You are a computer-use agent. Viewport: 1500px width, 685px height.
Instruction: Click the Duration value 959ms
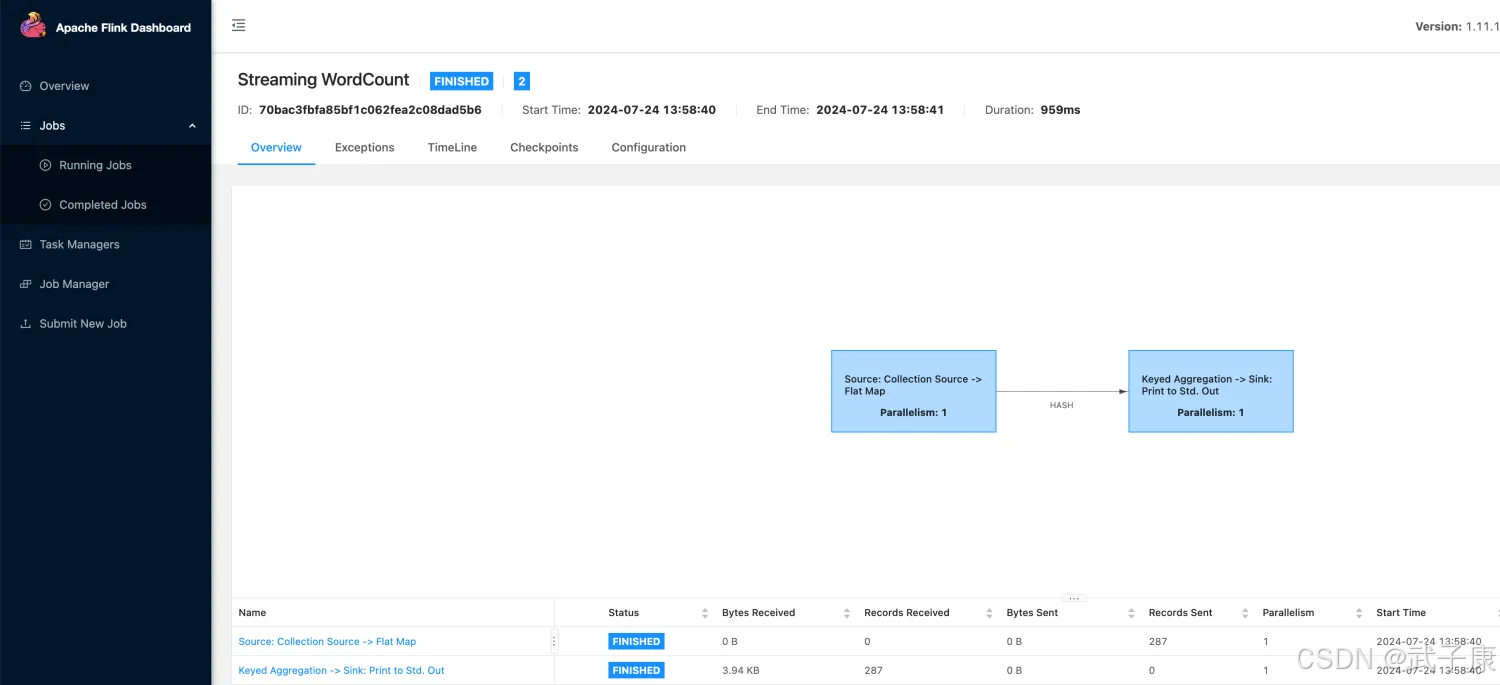click(1060, 110)
